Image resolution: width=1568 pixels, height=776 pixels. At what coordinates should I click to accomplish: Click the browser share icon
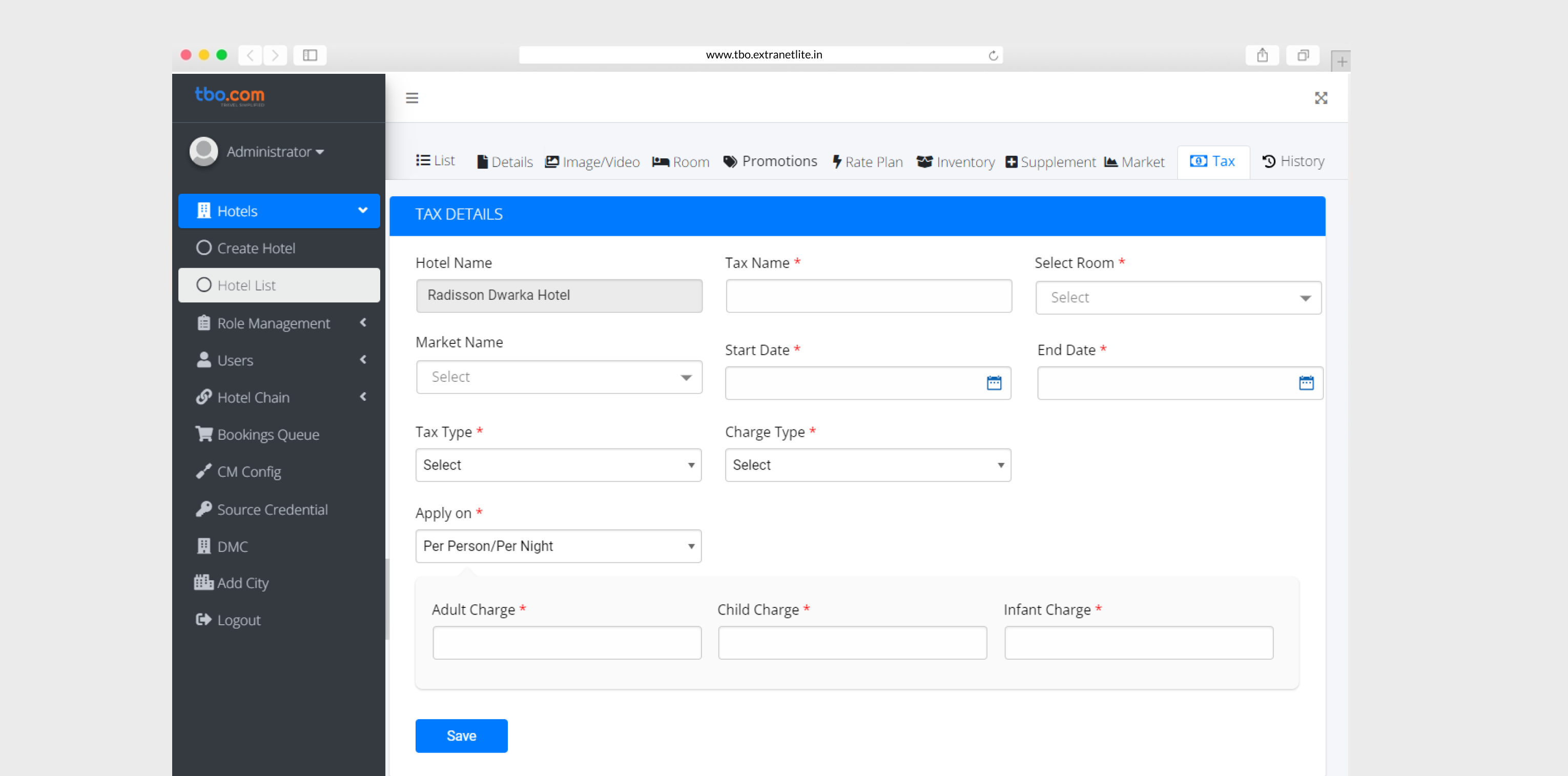coord(1262,55)
